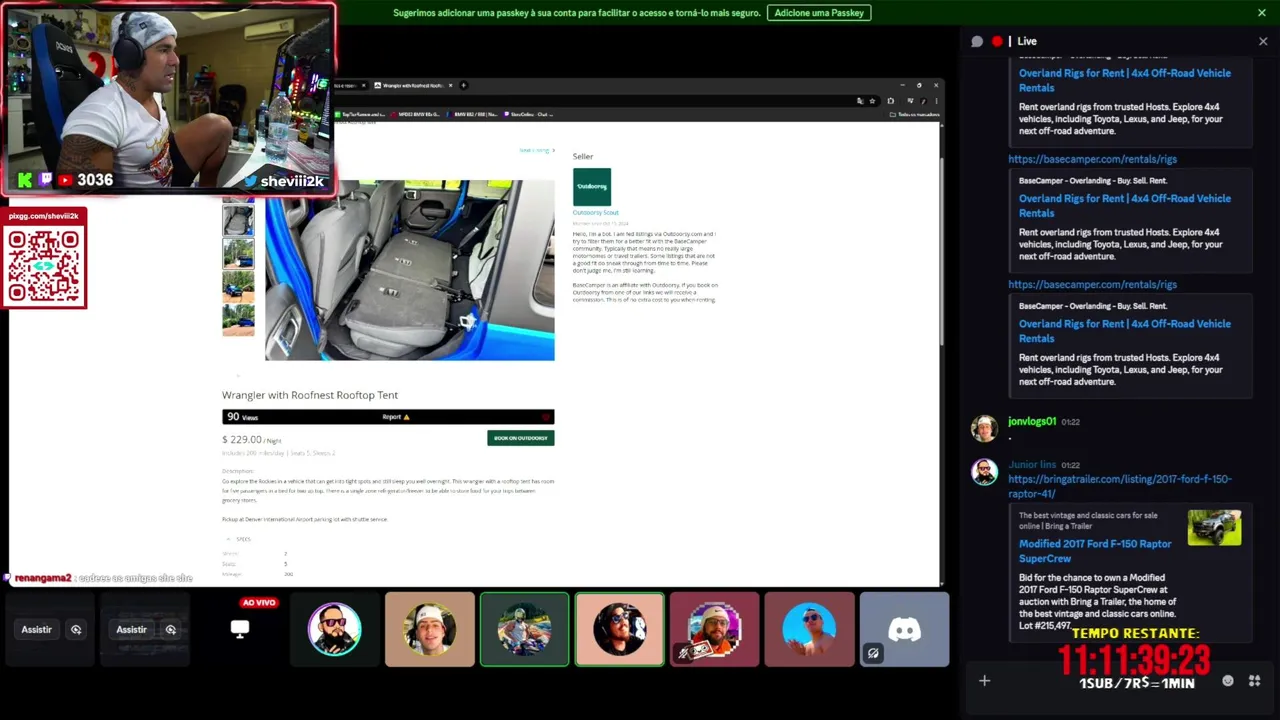This screenshot has height=720, width=1280.
Task: Click the Outdoorsy seller logo
Action: 591,187
